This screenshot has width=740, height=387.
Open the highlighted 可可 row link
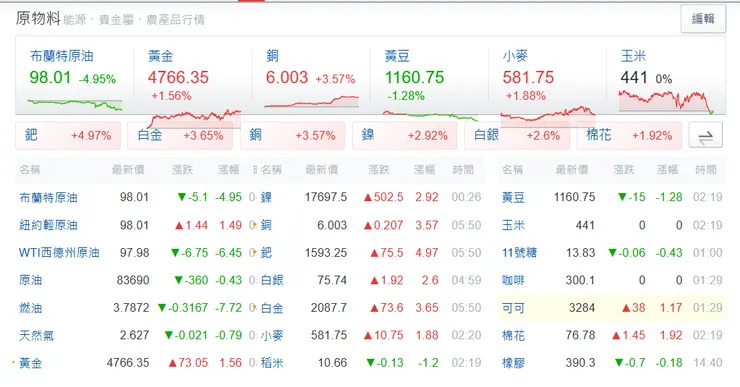tap(513, 308)
